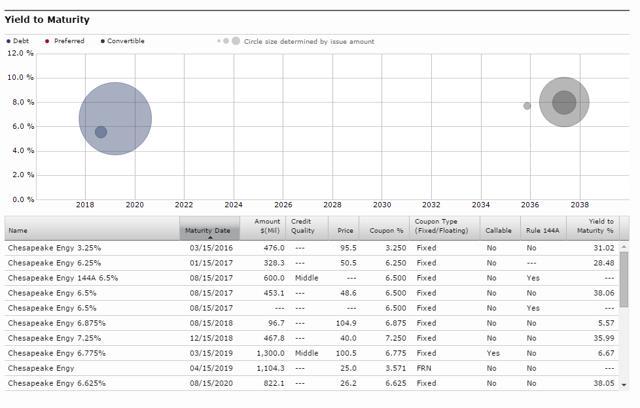Click scrollbar up arrow in bond table

pyautogui.click(x=624, y=246)
